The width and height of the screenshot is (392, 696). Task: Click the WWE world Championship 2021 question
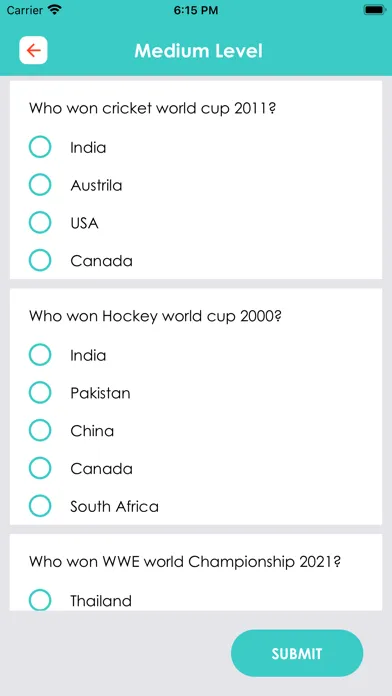(x=185, y=562)
